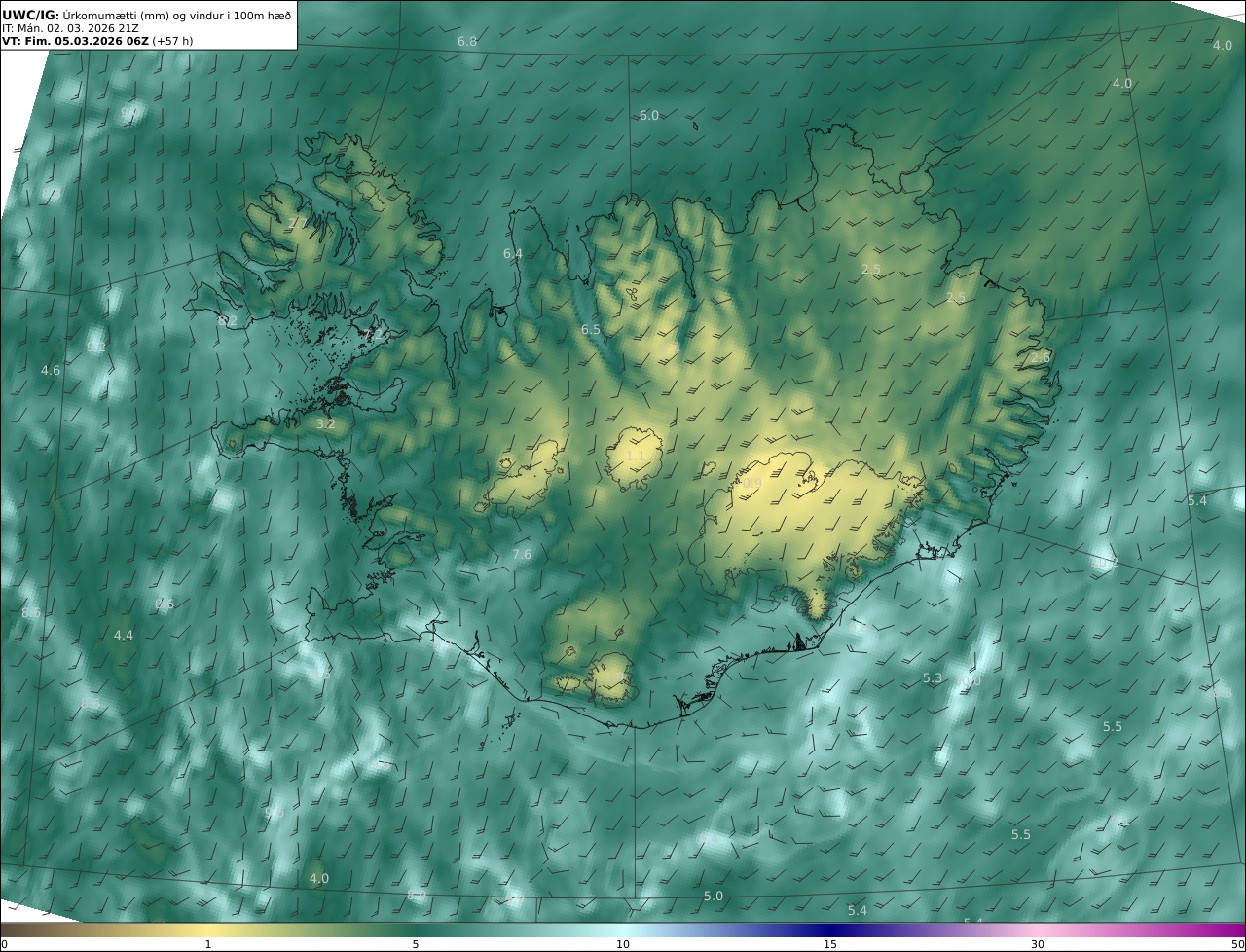1246x952 pixels.
Task: Click the '10' tick on color scale
Action: (623, 944)
